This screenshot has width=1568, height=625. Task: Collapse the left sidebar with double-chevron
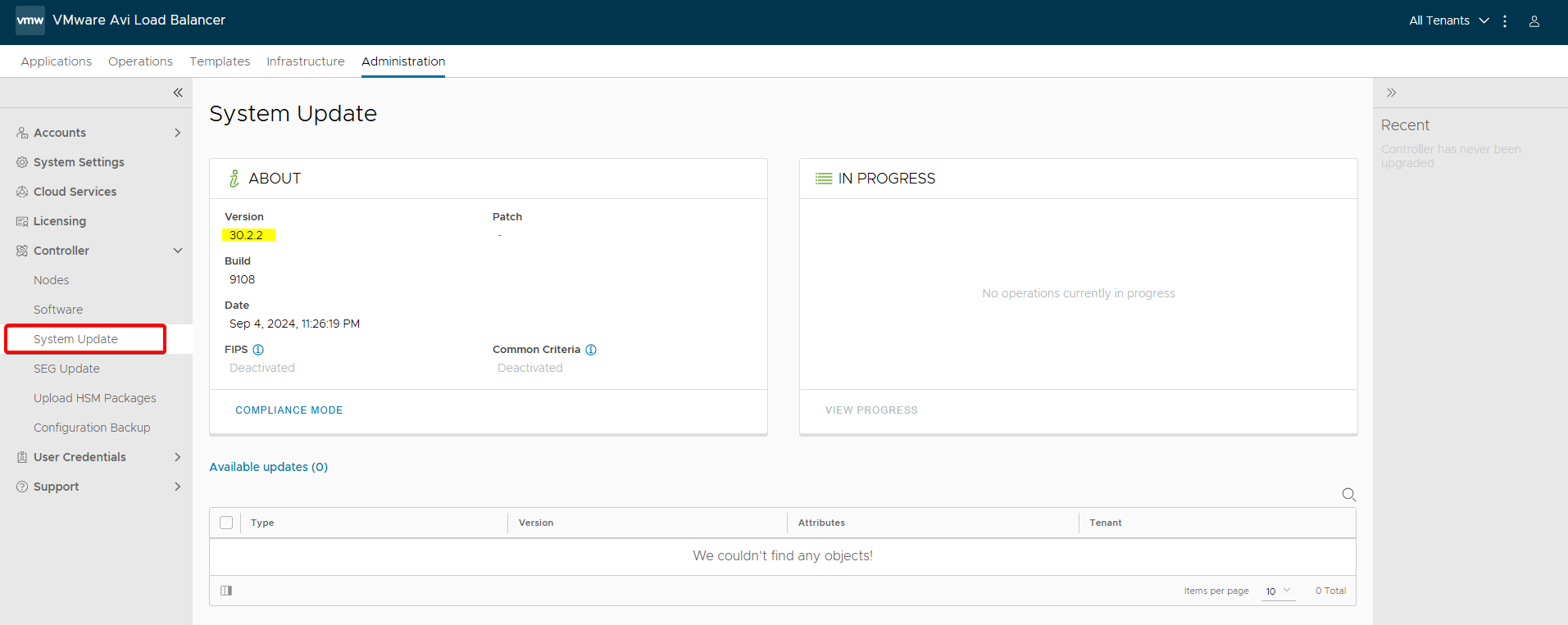pos(178,93)
